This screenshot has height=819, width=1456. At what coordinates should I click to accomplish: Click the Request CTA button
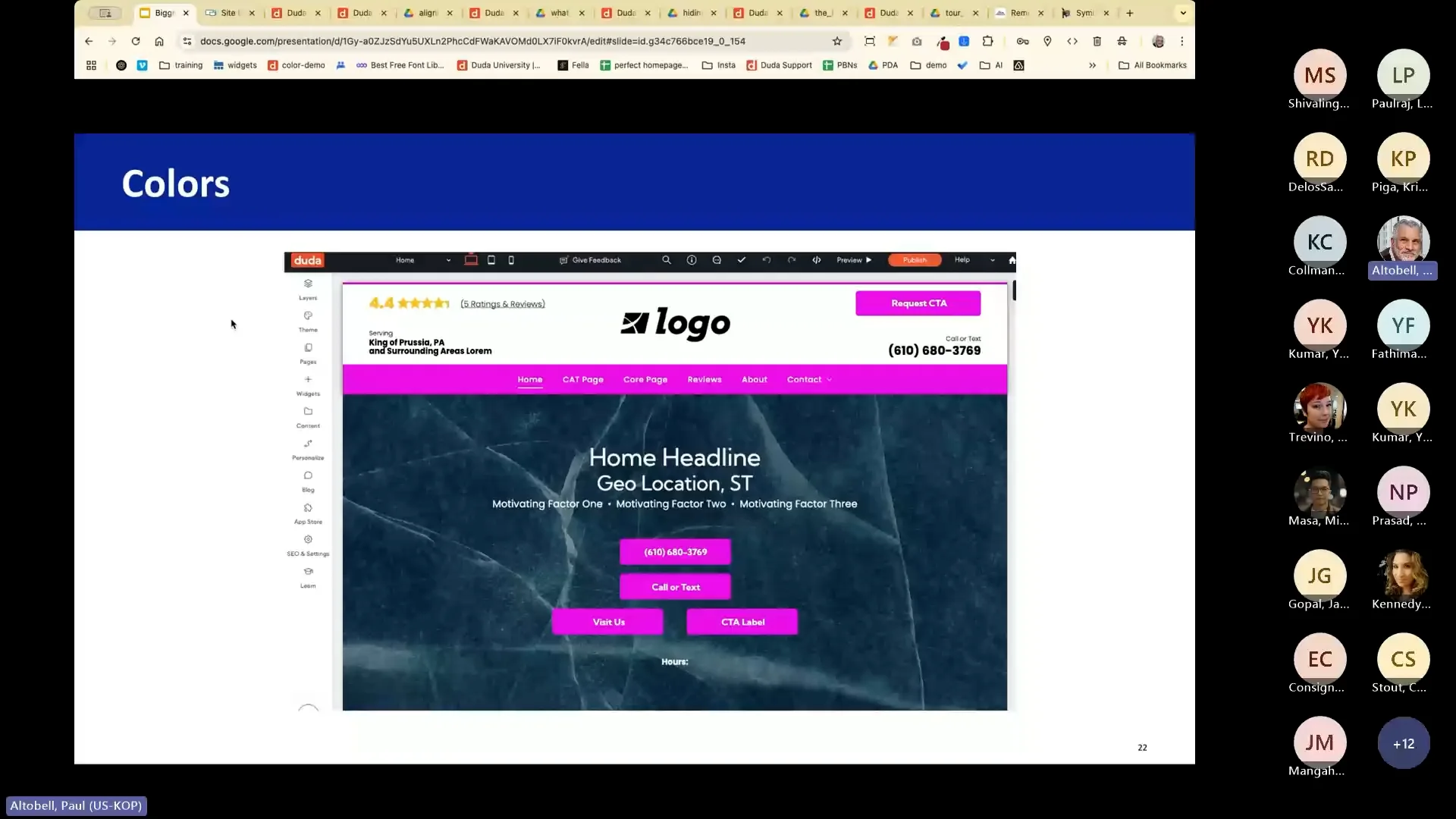[x=918, y=303]
